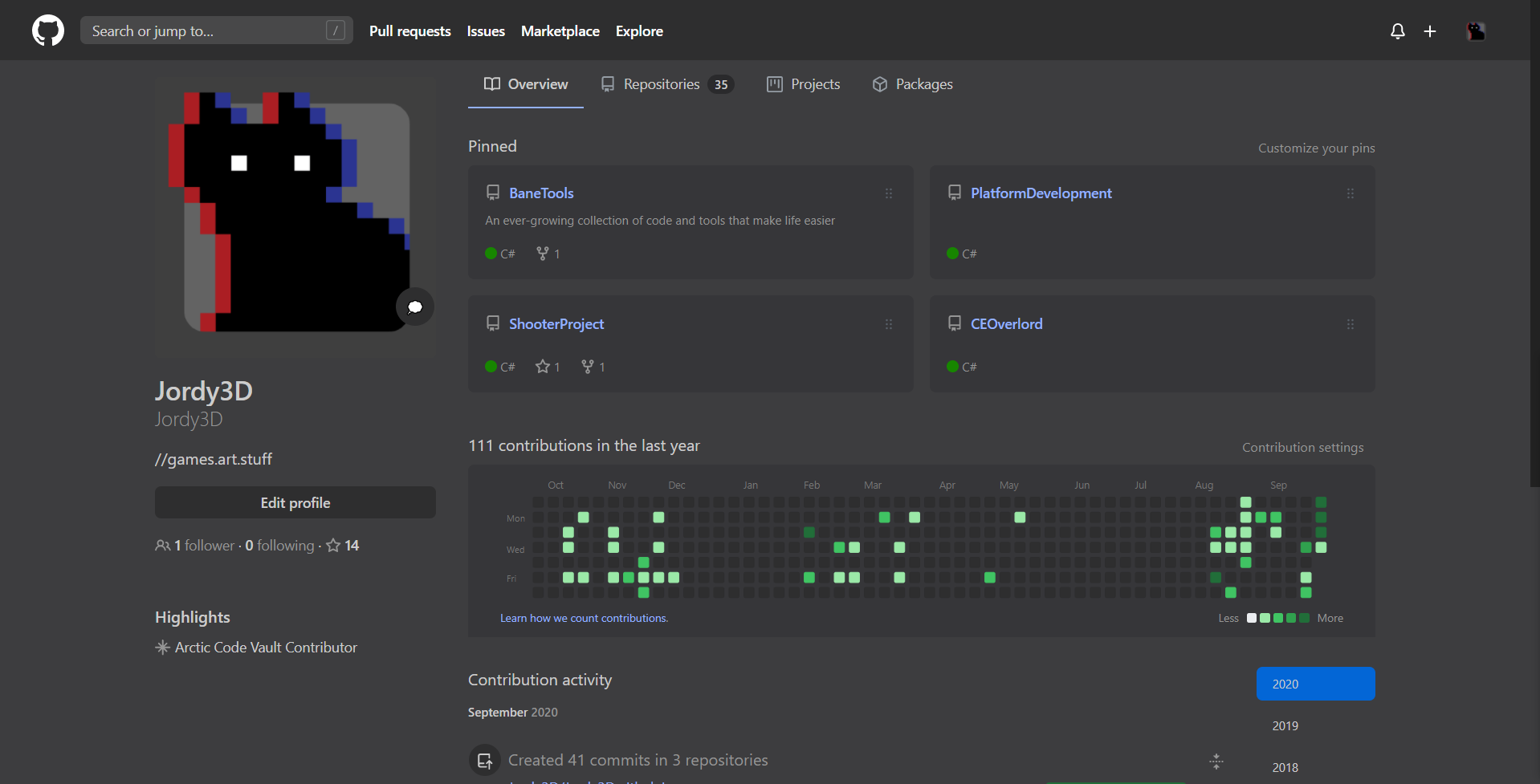Open Explore in top navigation

click(x=639, y=30)
